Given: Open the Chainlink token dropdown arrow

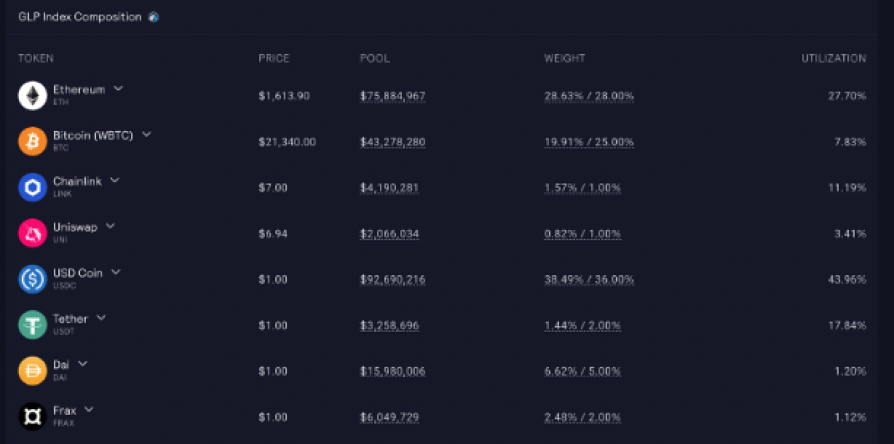Looking at the screenshot, I should (115, 181).
